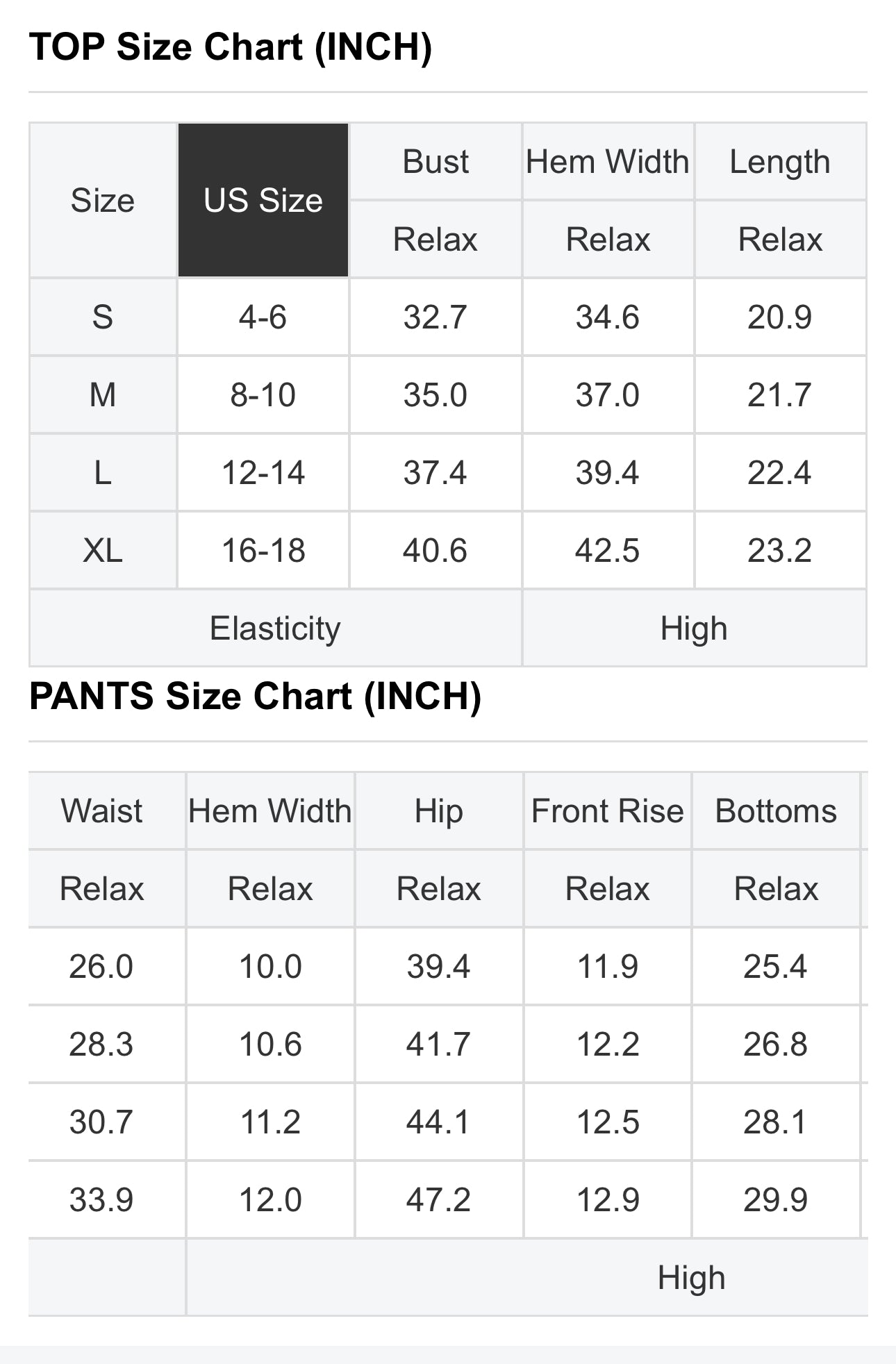Viewport: 896px width, 1364px height.
Task: Click the Bottoms column header
Action: tap(776, 811)
